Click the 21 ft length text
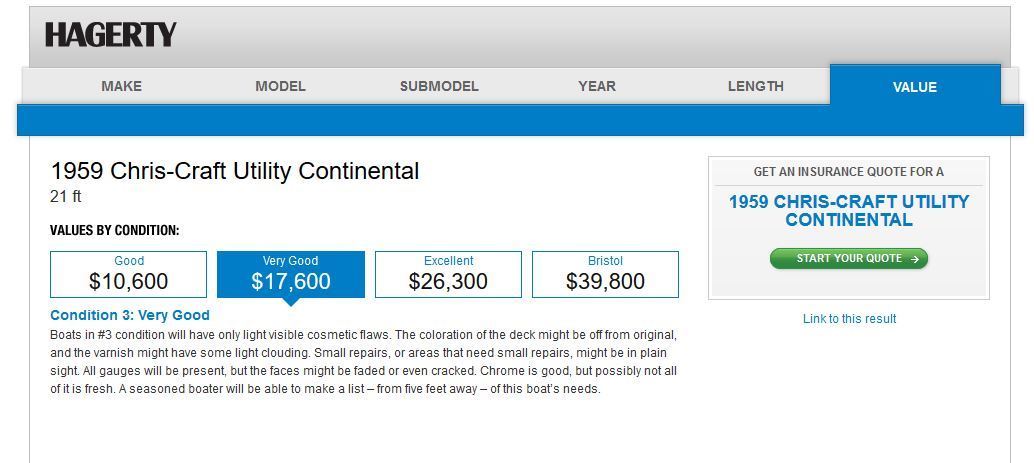Image resolution: width=1034 pixels, height=463 pixels. click(x=66, y=197)
